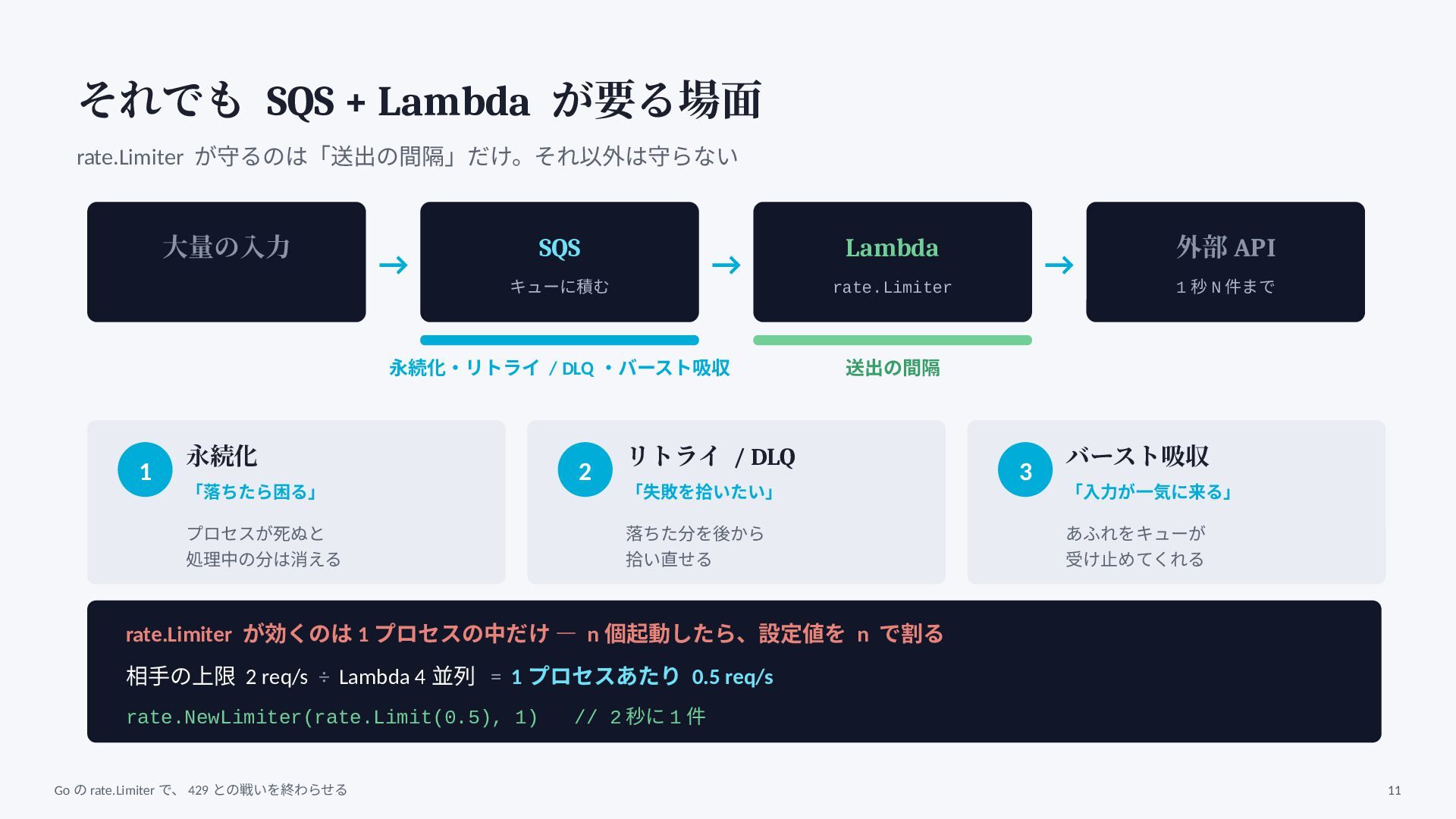Image resolution: width=1456 pixels, height=819 pixels.
Task: Click the arrow between 大量の入力 and SQS
Action: [x=393, y=265]
